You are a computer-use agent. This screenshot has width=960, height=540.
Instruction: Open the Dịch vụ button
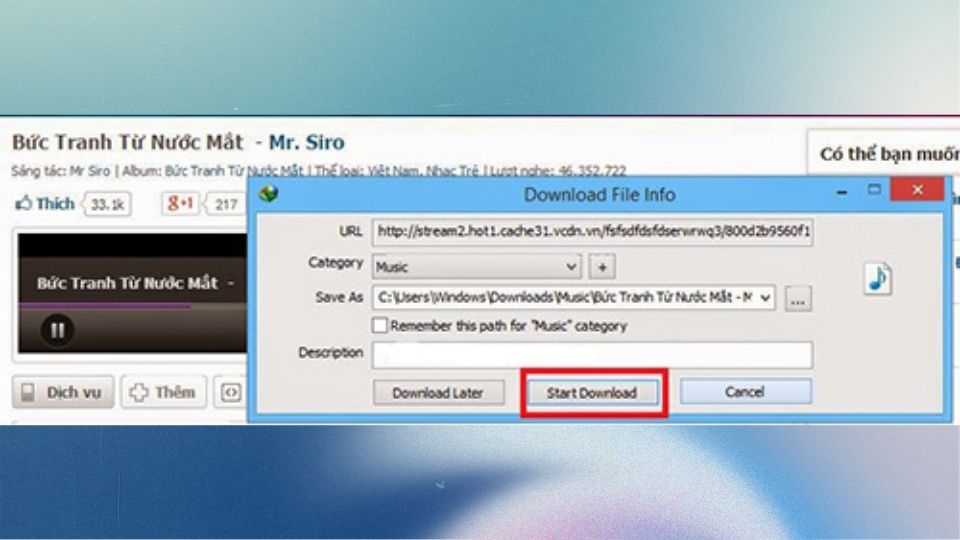(63, 392)
